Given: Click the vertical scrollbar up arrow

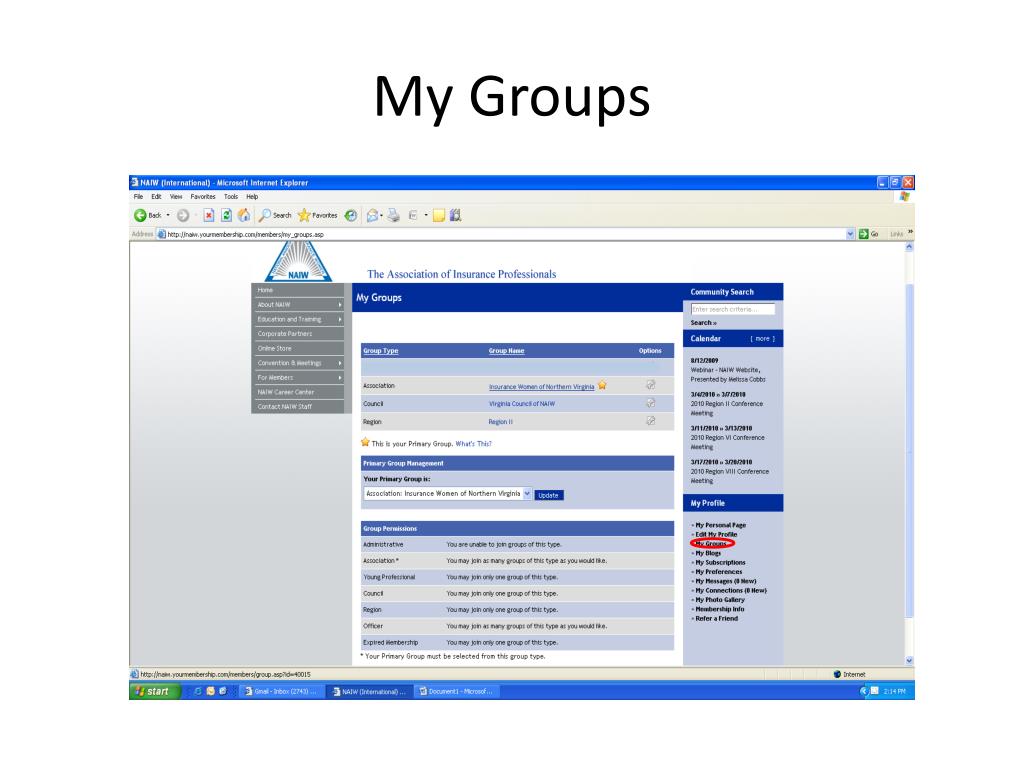Looking at the screenshot, I should click(909, 248).
